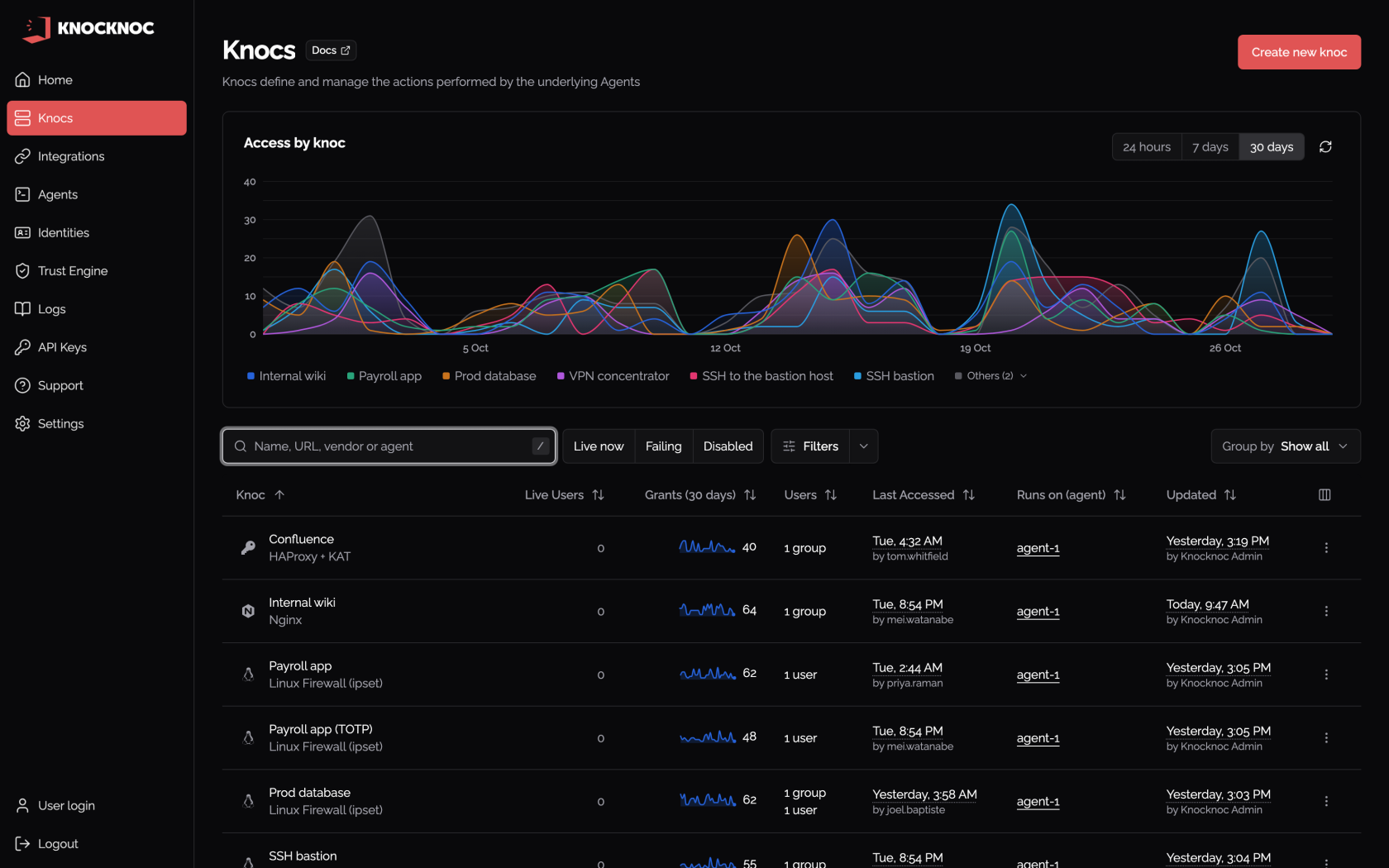Screen dimensions: 1389x868
Task: Open row actions menu for Prod database
Action: [x=1326, y=801]
